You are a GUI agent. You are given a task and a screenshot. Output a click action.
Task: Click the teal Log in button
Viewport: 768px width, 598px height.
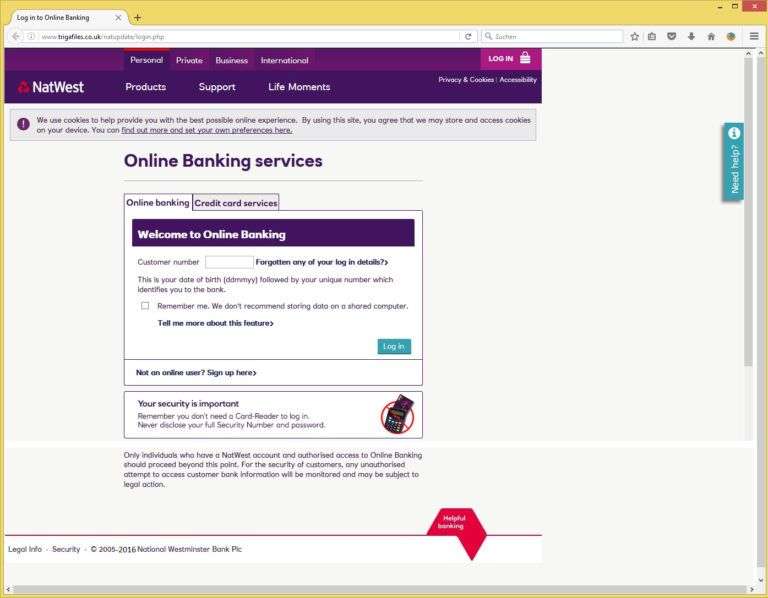tap(394, 346)
